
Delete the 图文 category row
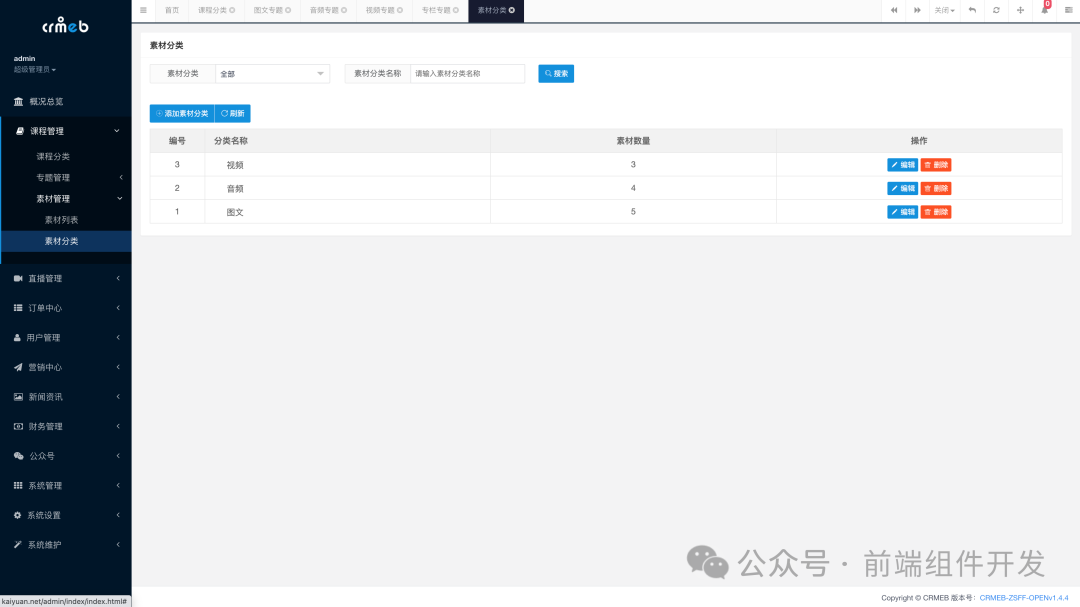936,212
